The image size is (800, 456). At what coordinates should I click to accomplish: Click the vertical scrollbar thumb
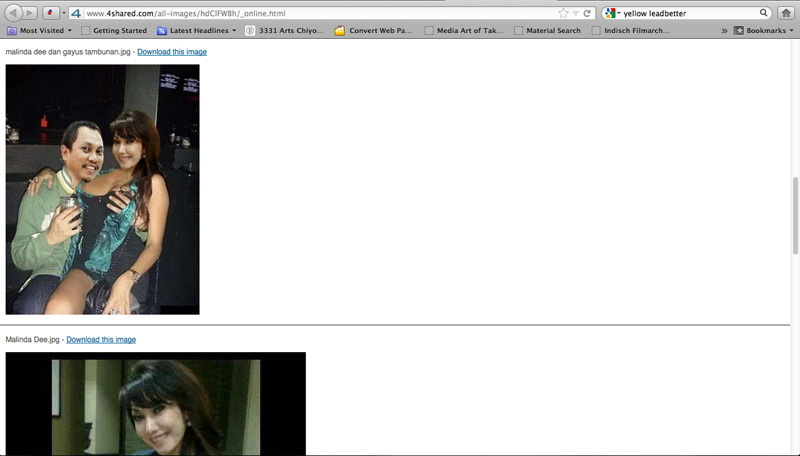pyautogui.click(x=795, y=215)
